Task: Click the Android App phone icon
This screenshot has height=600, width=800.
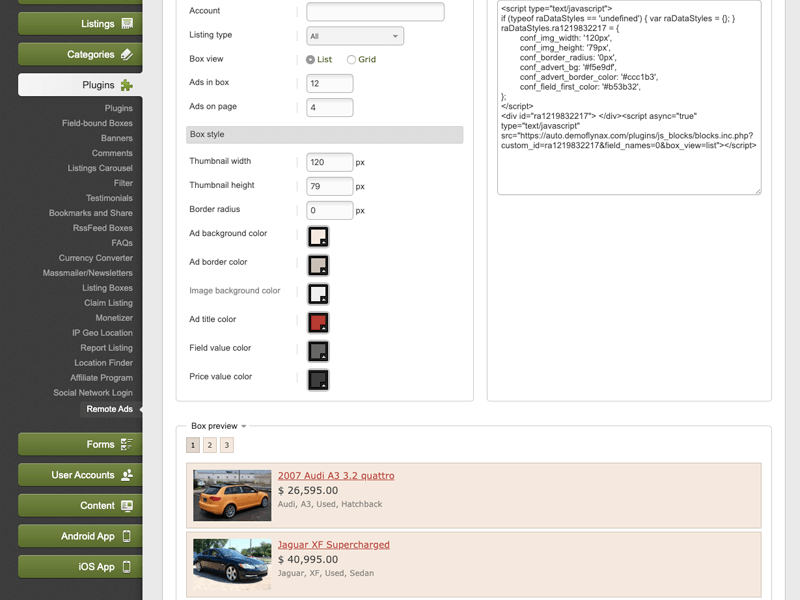Action: 127,536
